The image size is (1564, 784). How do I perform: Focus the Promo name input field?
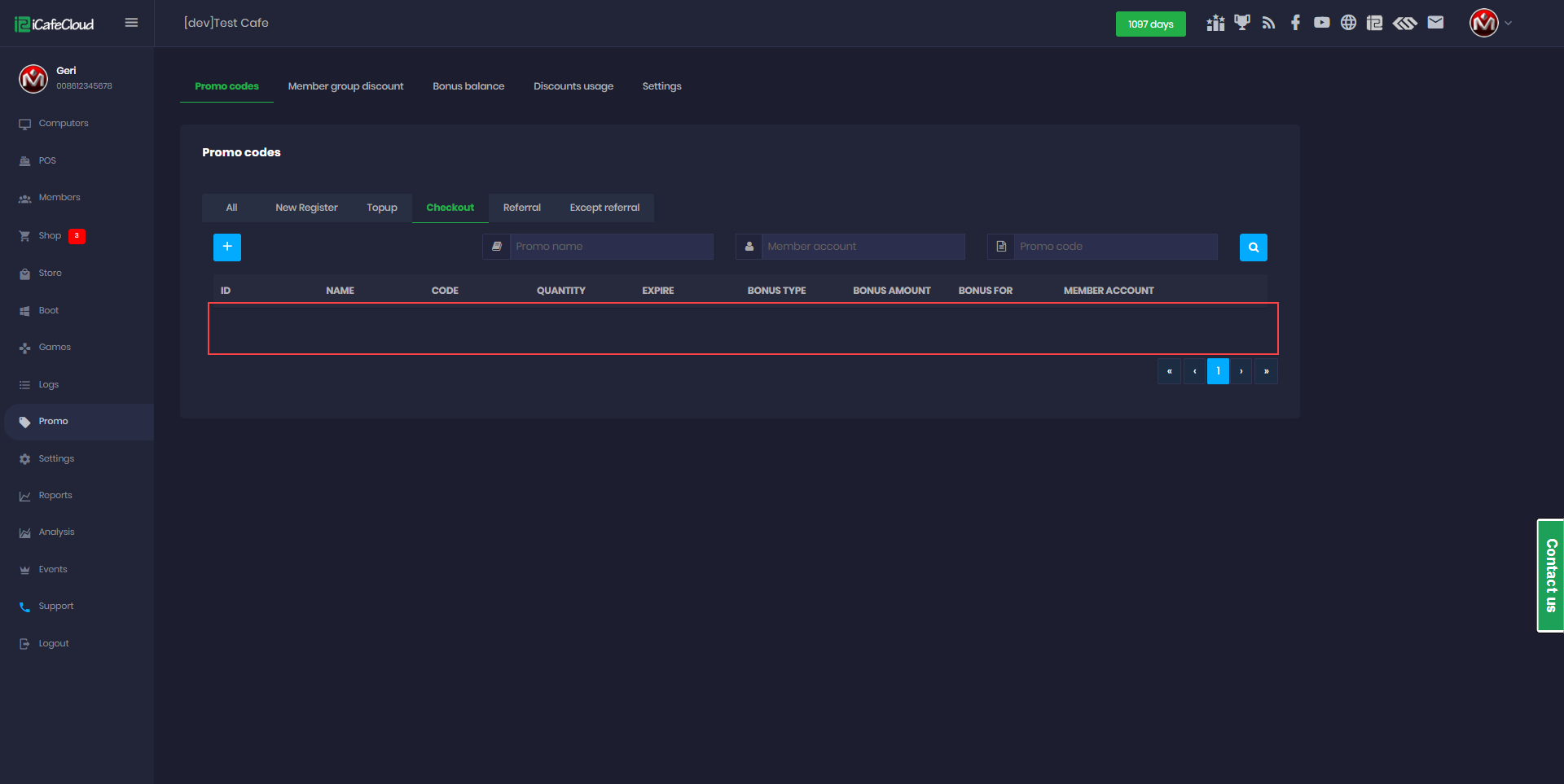coord(611,247)
